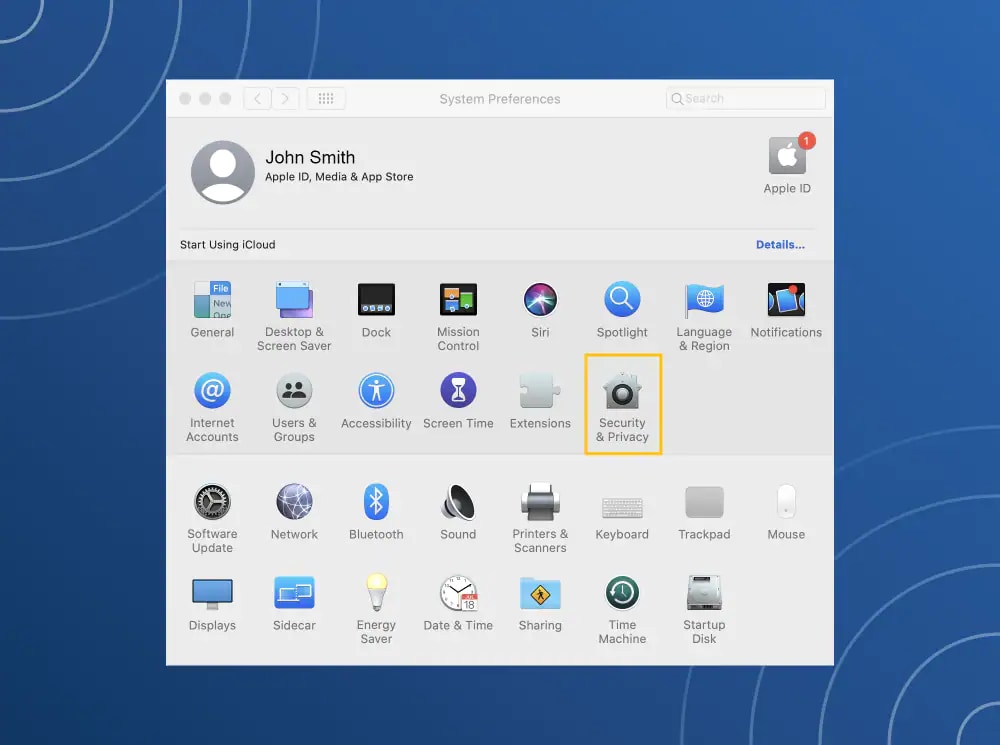Open Printers & Scanners pane
This screenshot has width=1000, height=745.
click(540, 519)
